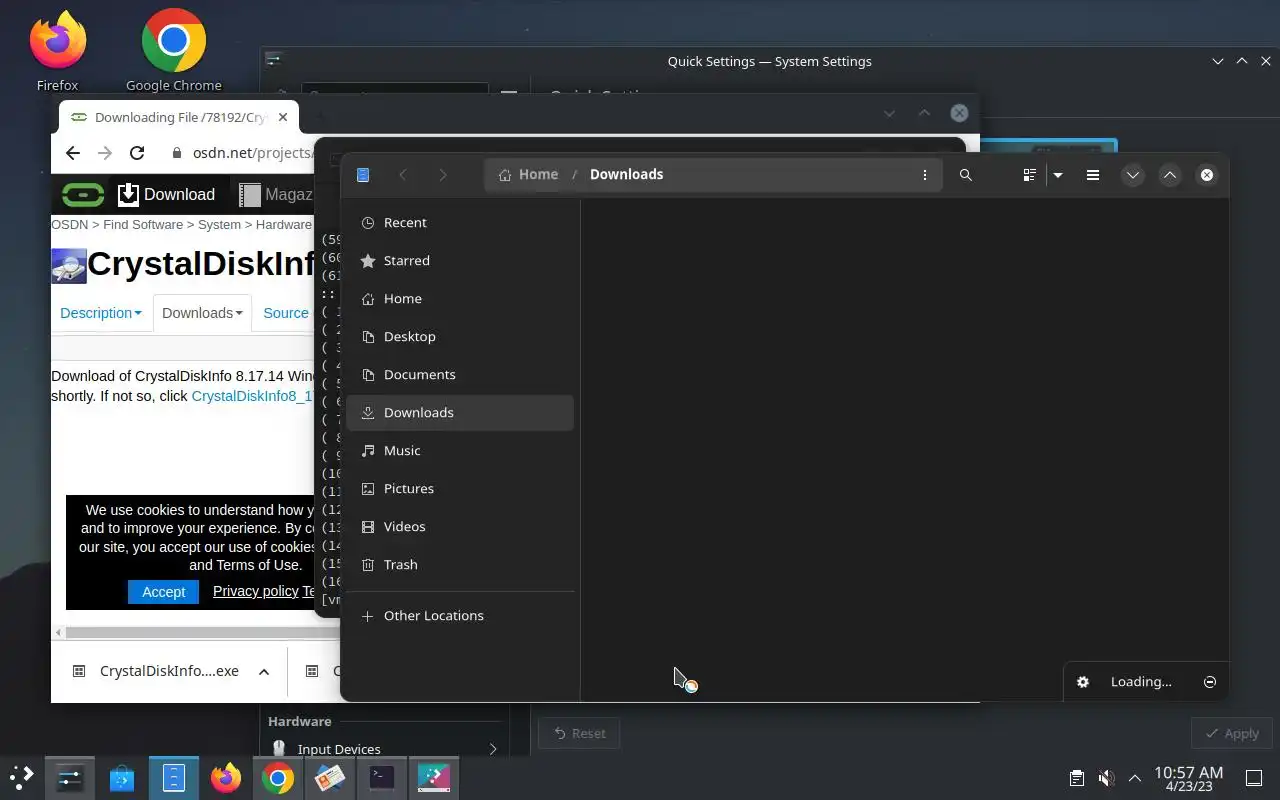Open the application launcher in taskbar

[x=22, y=777]
